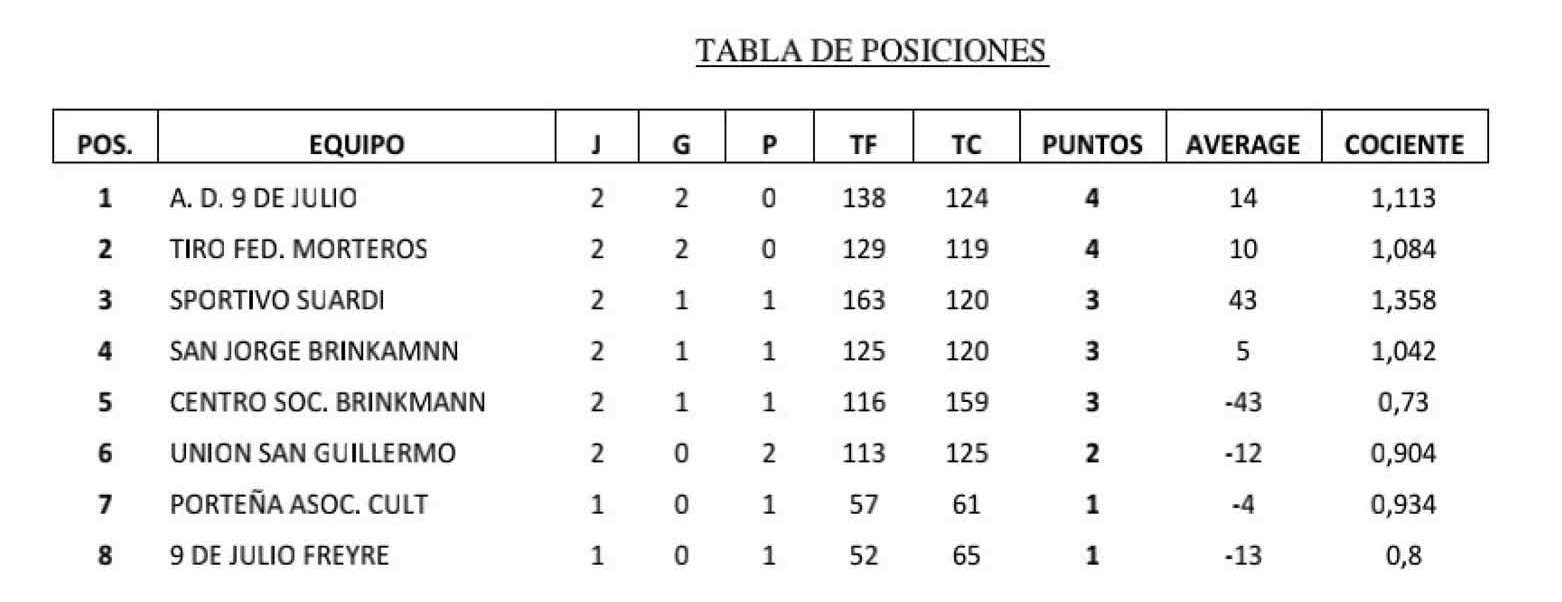
Task: Click the COCIENTE column header
Action: tap(1404, 145)
